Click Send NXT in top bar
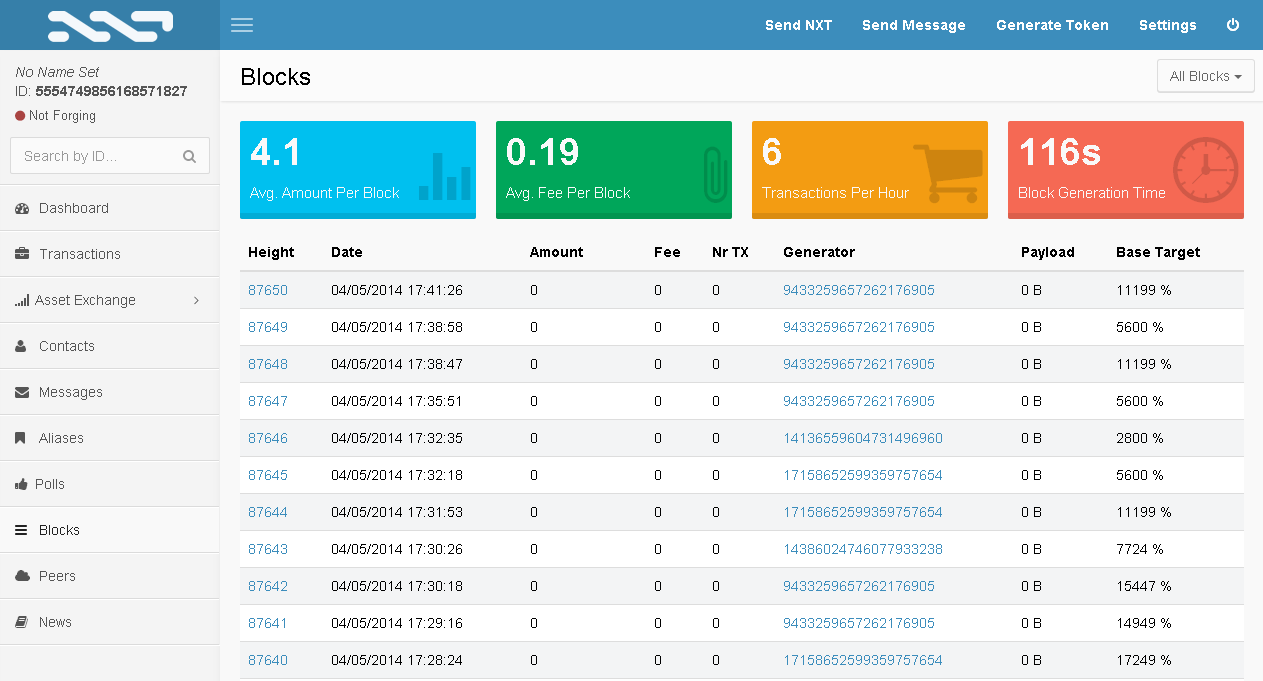Viewport: 1263px width, 681px height. [x=798, y=25]
